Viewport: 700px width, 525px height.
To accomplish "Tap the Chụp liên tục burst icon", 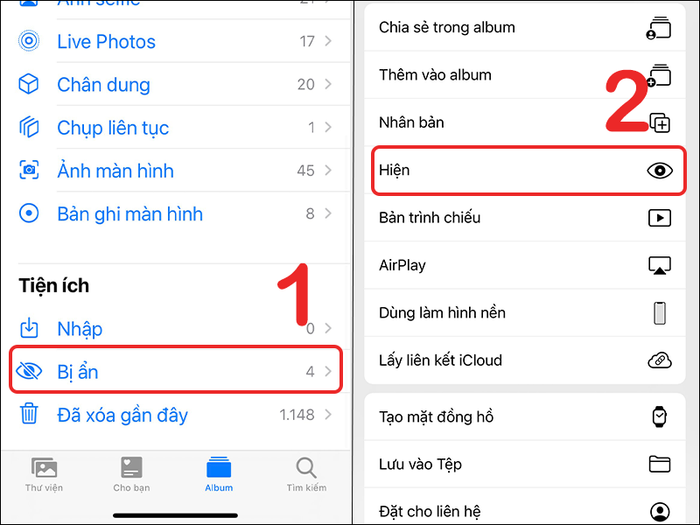I will point(29,127).
